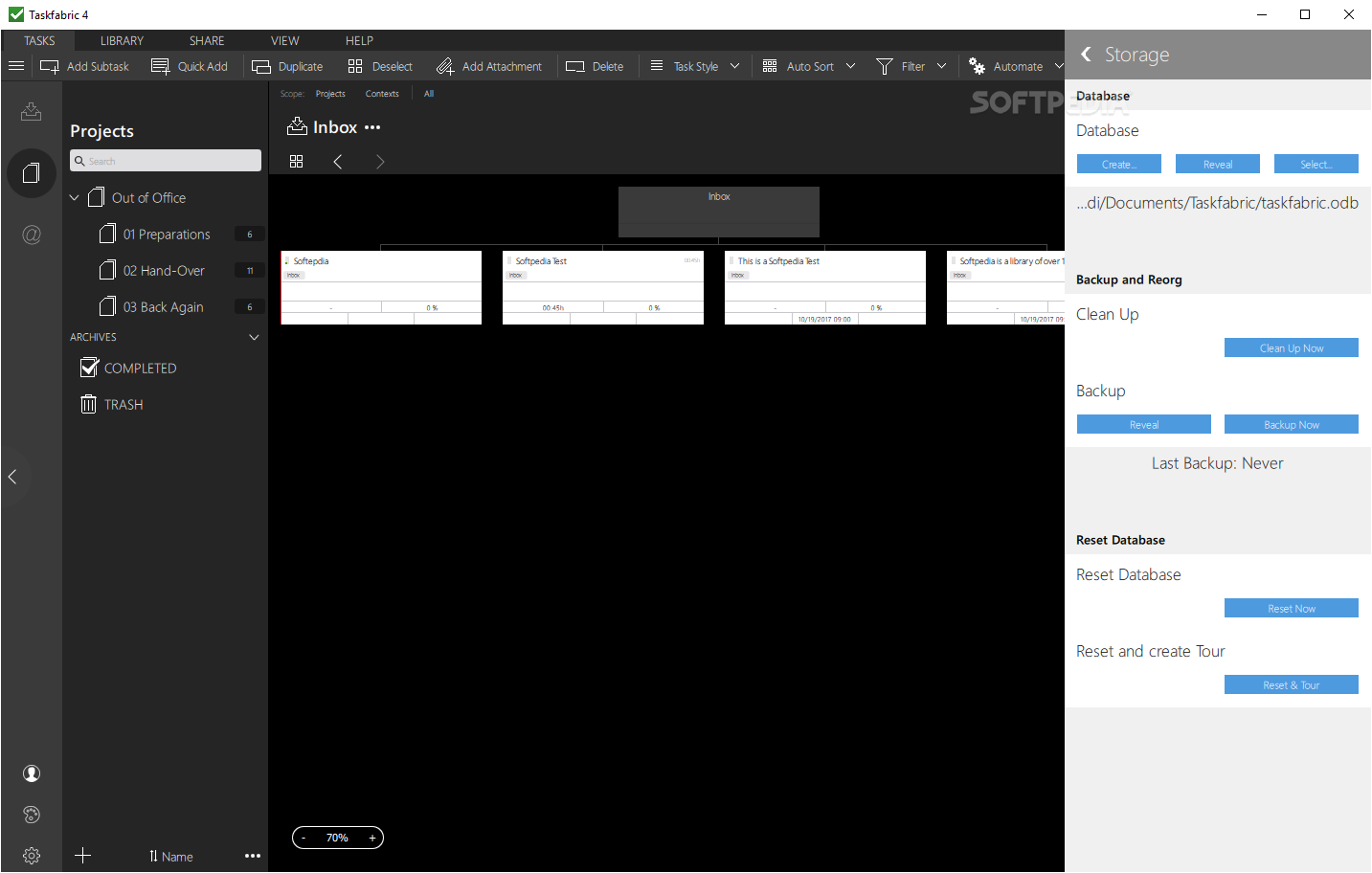This screenshot has height=873, width=1372.
Task: Select This is a Softpedia Test card
Action: point(825,287)
